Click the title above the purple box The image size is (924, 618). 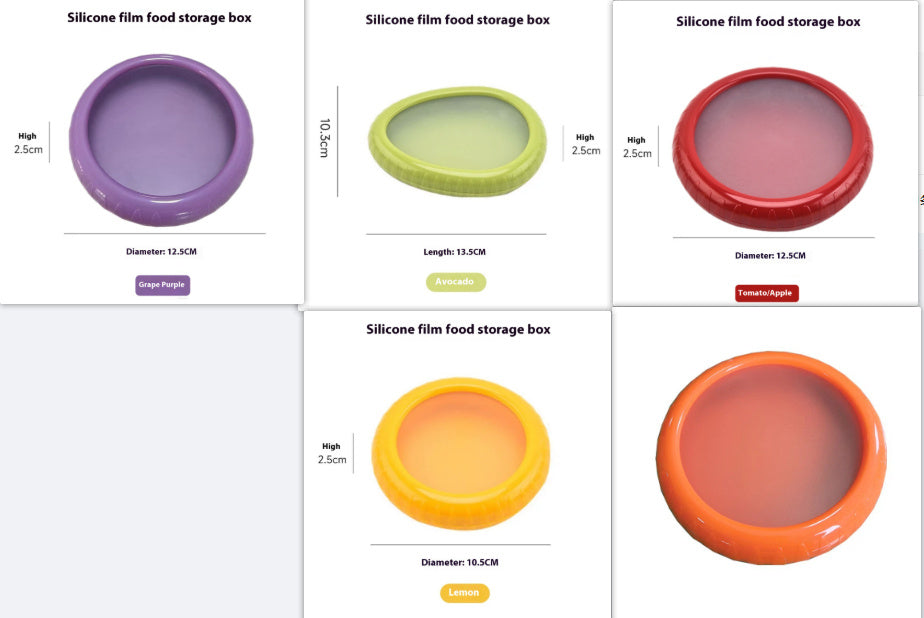(x=159, y=18)
